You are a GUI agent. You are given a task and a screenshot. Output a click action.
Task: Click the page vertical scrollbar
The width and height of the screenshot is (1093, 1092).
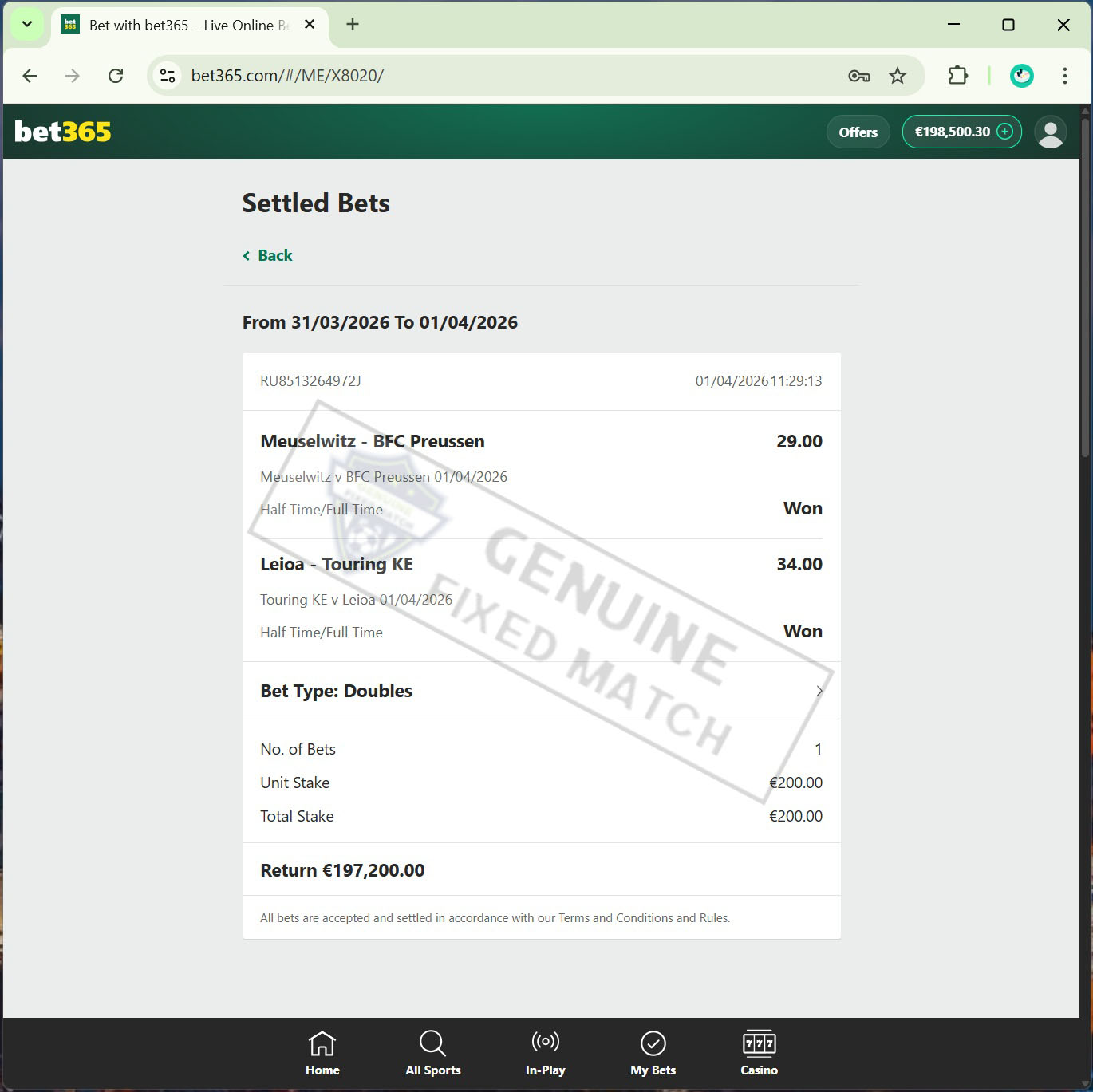coord(1084,287)
